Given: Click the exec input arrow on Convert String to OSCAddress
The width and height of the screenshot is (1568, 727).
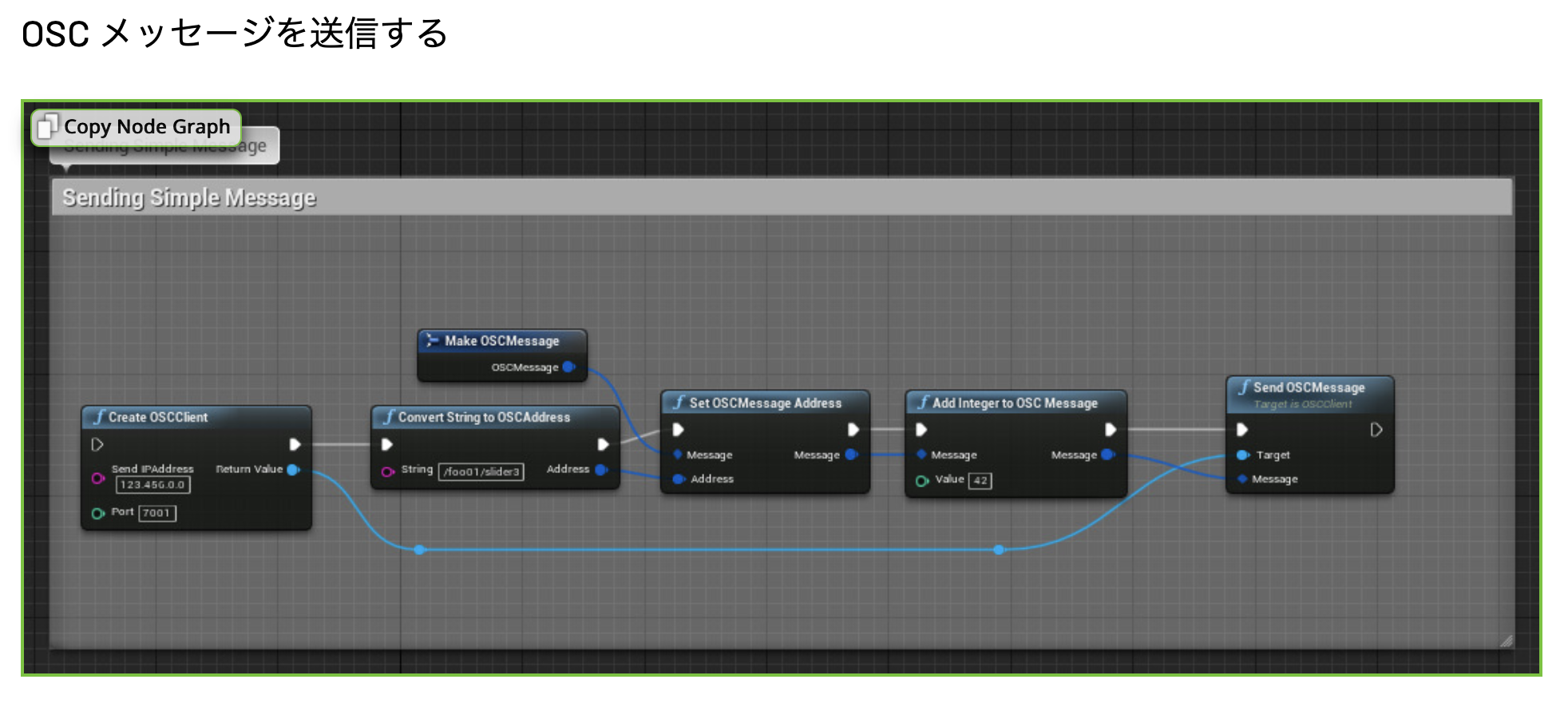Looking at the screenshot, I should pyautogui.click(x=386, y=444).
